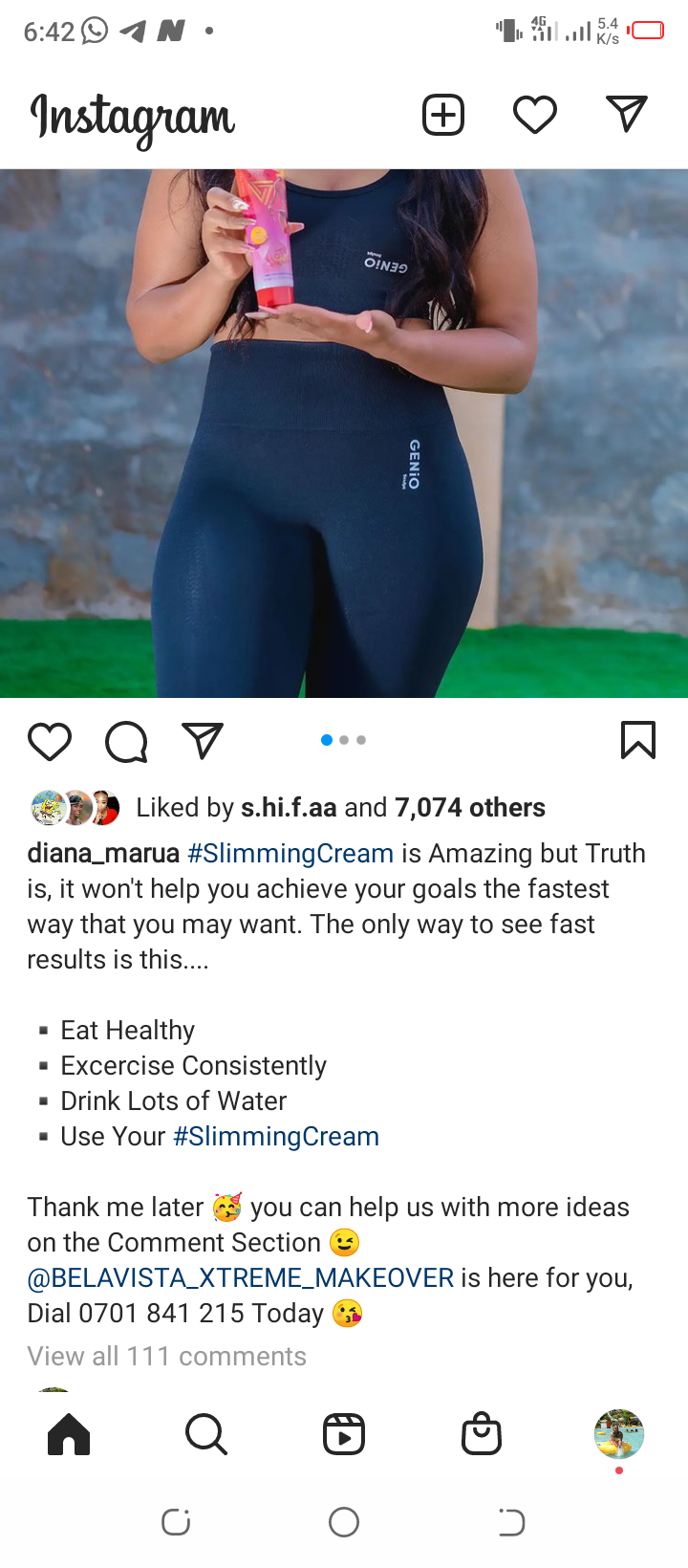Share post via paper plane below image

coord(203,741)
